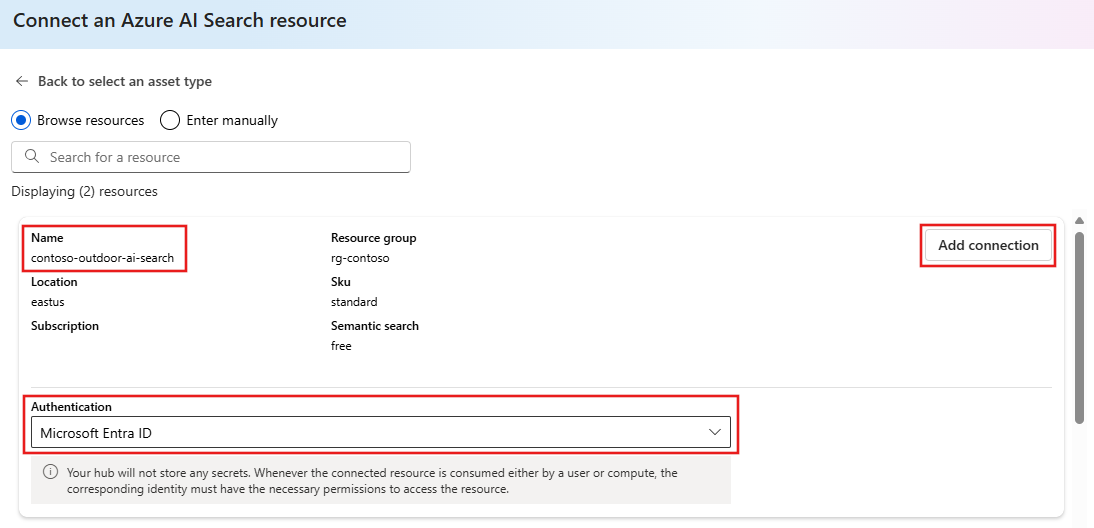Click the magnifier icon in search box

(31, 157)
